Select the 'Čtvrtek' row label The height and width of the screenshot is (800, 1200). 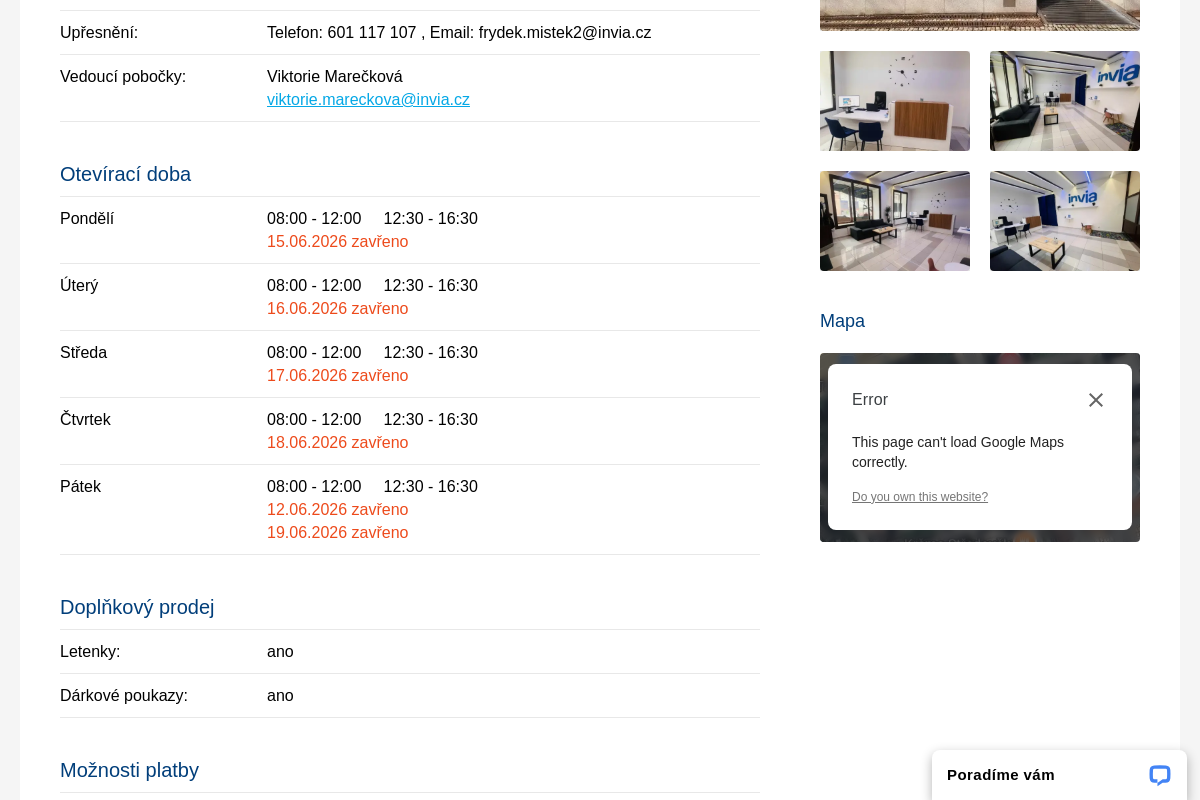pos(85,420)
